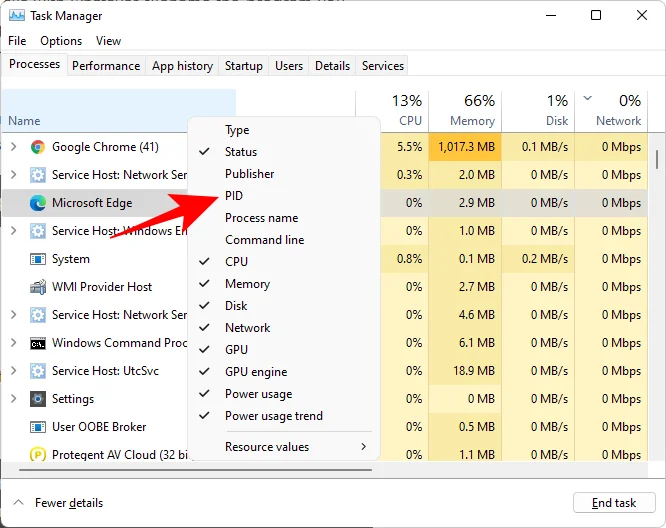Uncheck the Memory column option
The width and height of the screenshot is (666, 528).
pyautogui.click(x=204, y=283)
